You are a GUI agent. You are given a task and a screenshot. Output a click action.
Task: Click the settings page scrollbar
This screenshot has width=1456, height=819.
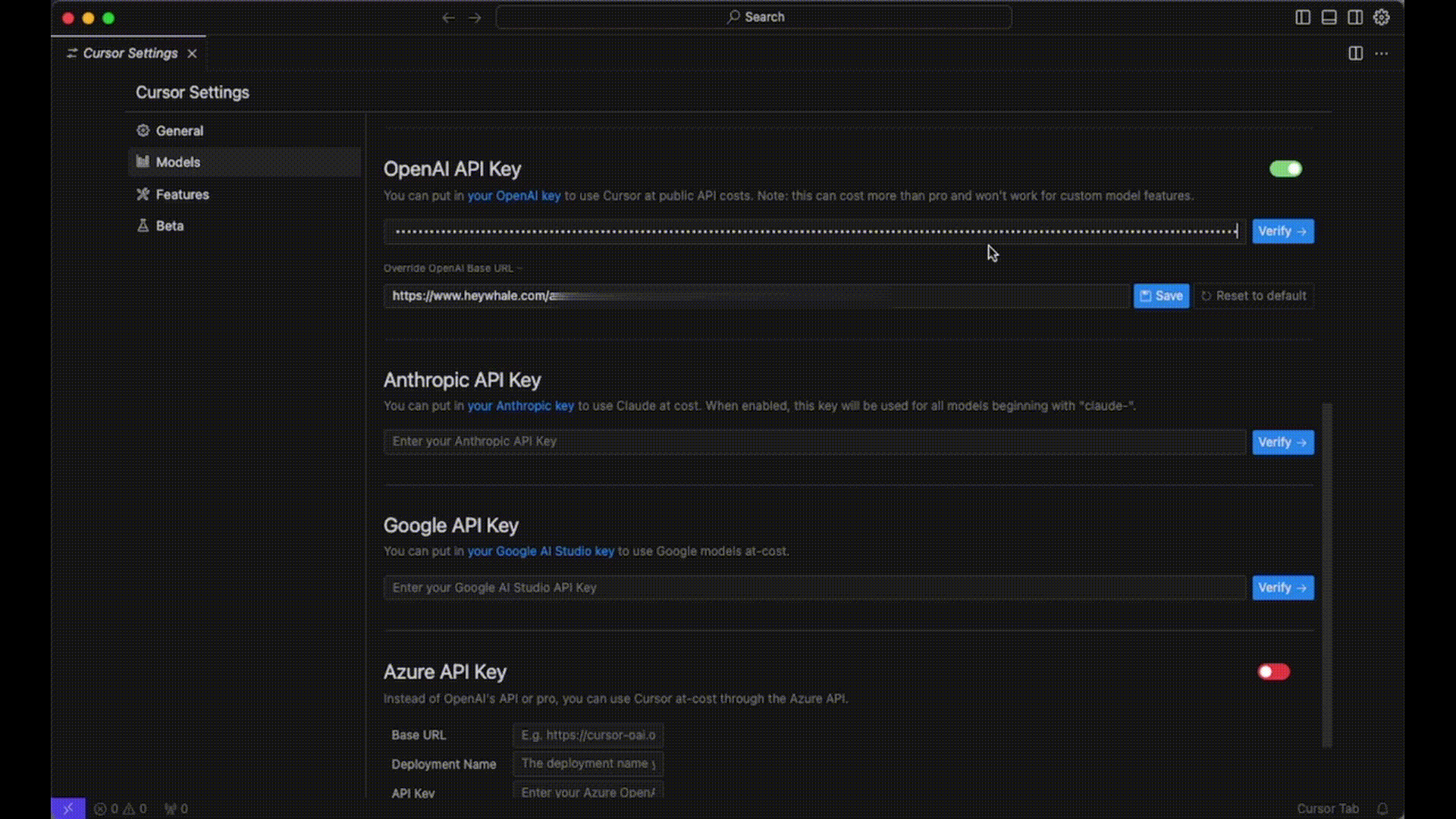[1326, 575]
